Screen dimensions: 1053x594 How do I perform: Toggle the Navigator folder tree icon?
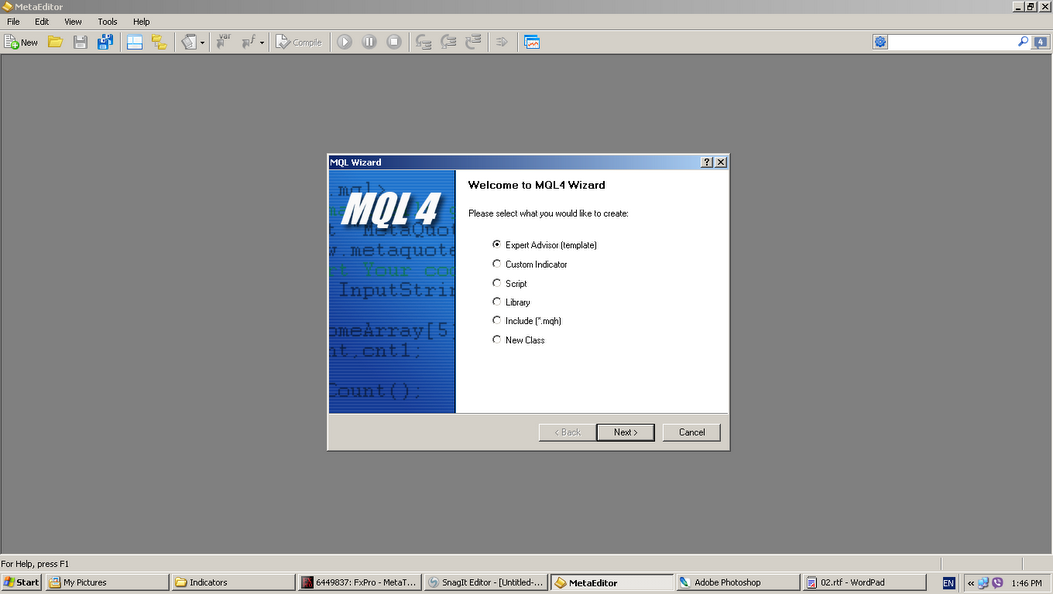point(159,42)
